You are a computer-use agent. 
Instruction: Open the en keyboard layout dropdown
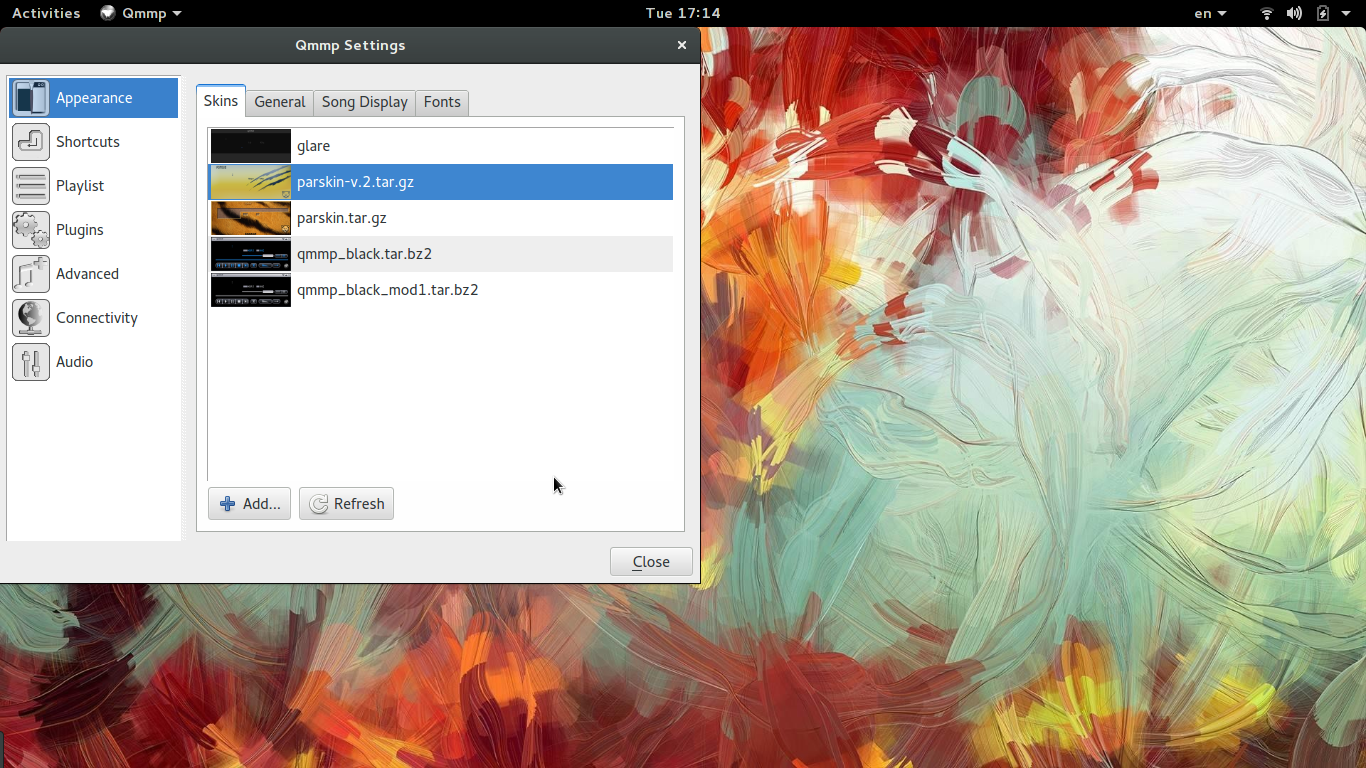(1210, 13)
